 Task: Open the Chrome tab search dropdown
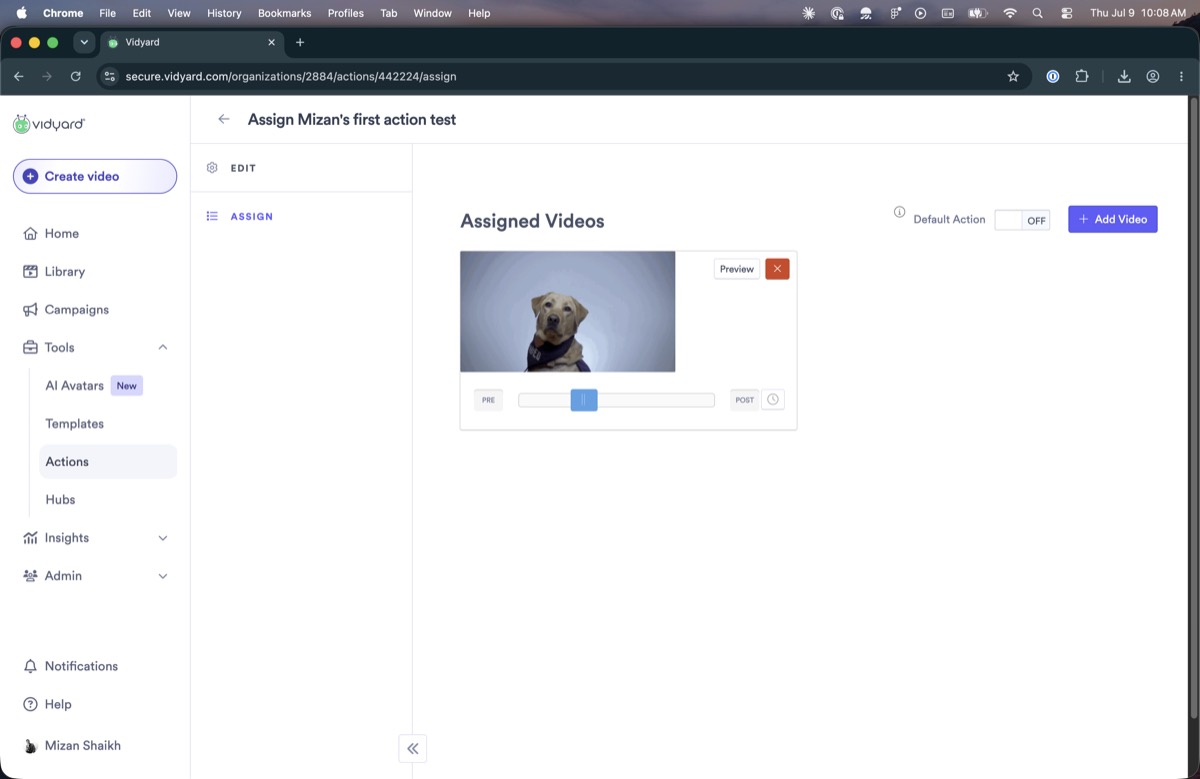coord(84,42)
